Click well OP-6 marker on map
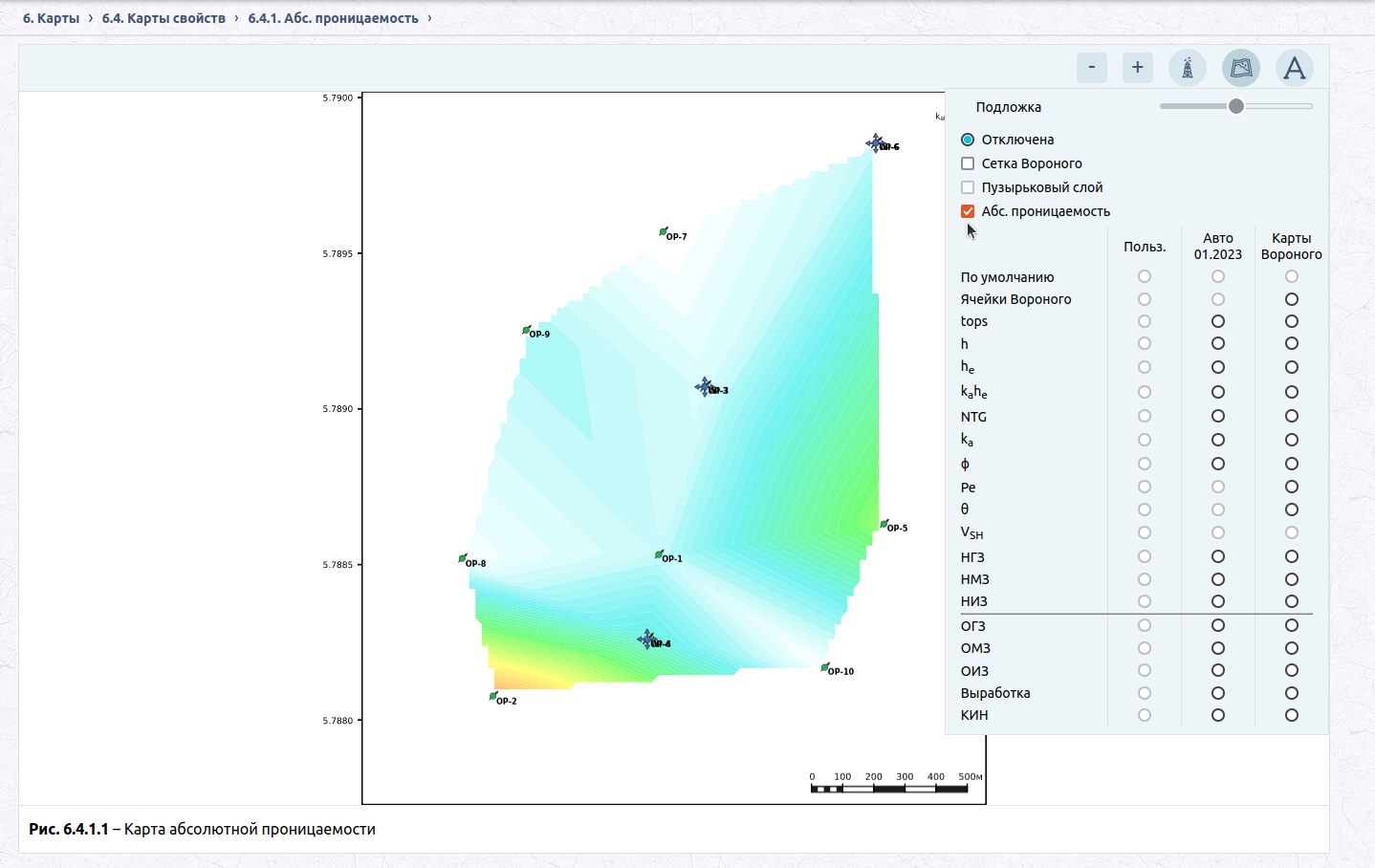The image size is (1375, 868). click(875, 143)
